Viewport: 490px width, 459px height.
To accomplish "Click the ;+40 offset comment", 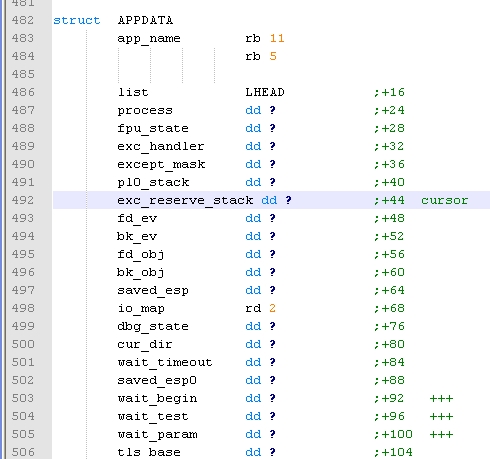I will pyautogui.click(x=389, y=182).
